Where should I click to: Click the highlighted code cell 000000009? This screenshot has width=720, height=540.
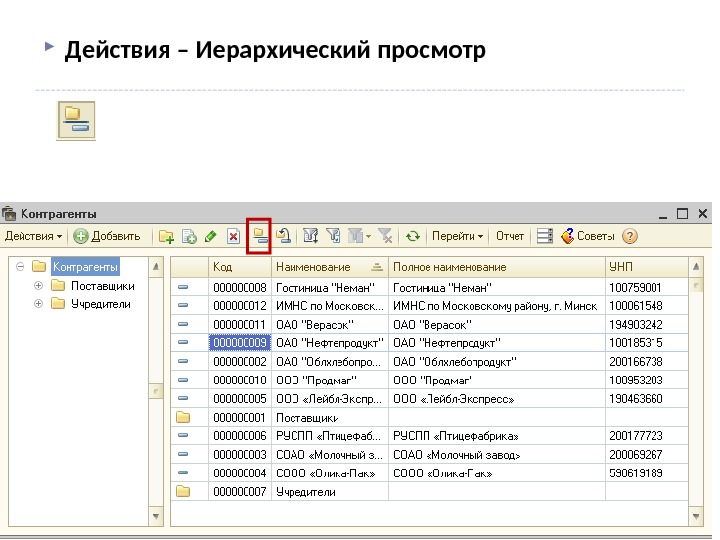tap(240, 343)
